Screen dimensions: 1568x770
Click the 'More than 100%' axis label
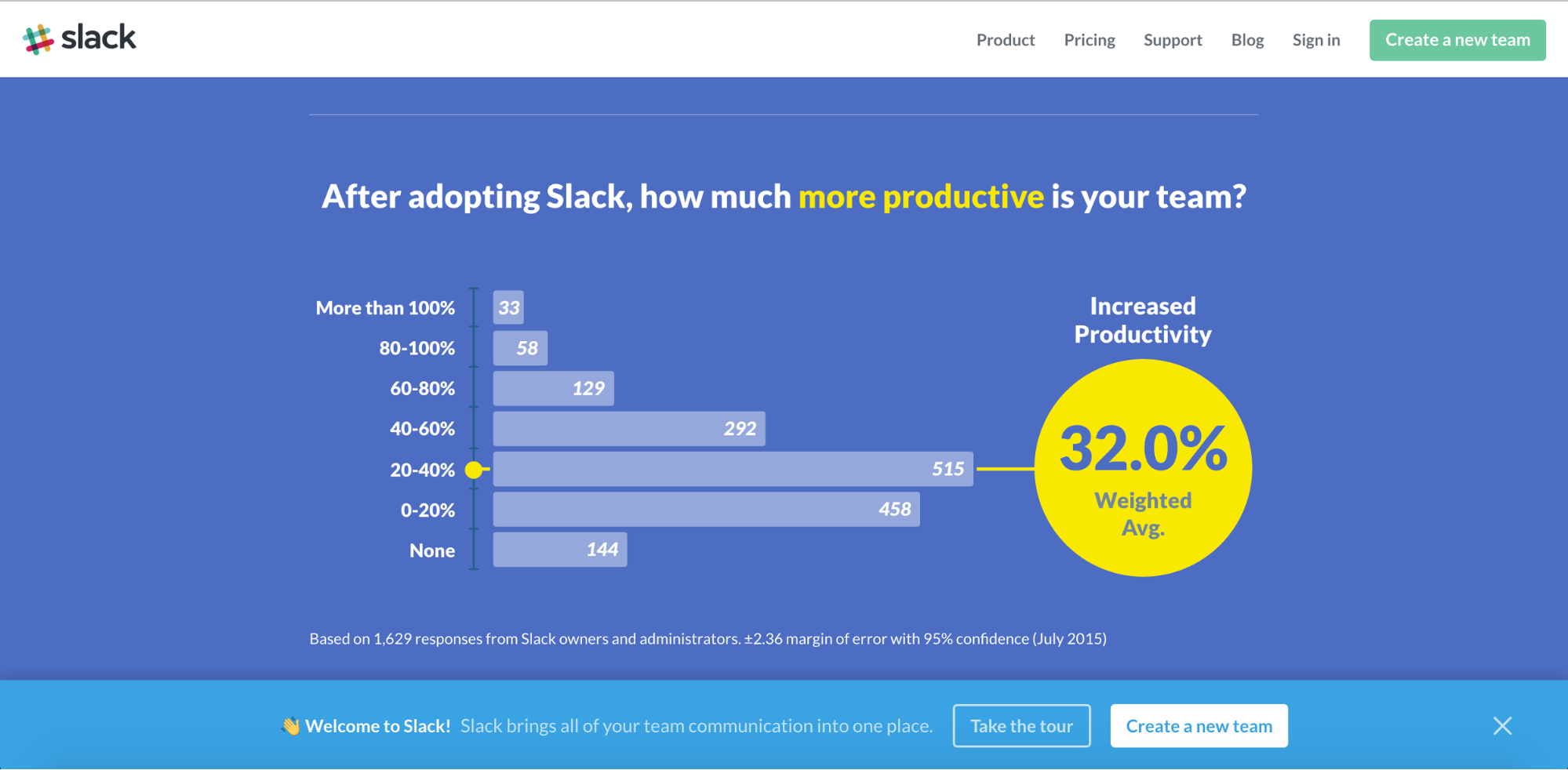[385, 308]
